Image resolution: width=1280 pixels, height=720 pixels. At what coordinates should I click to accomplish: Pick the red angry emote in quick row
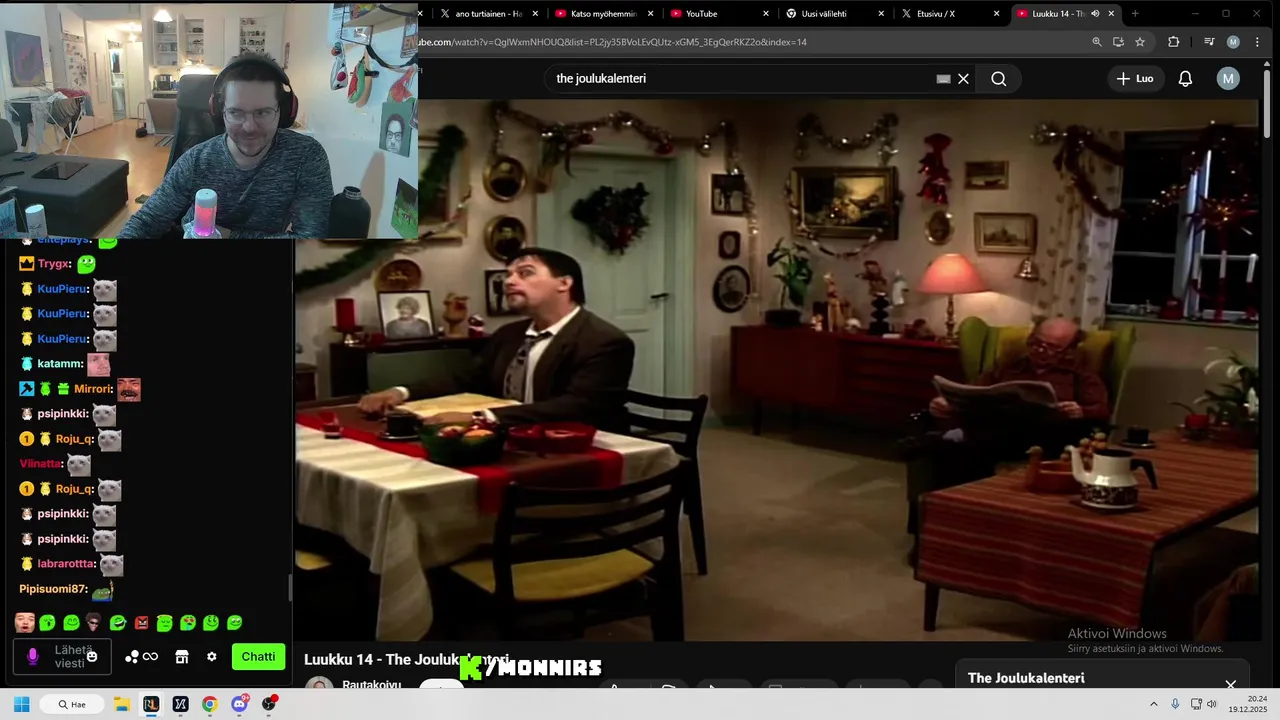coord(141,623)
